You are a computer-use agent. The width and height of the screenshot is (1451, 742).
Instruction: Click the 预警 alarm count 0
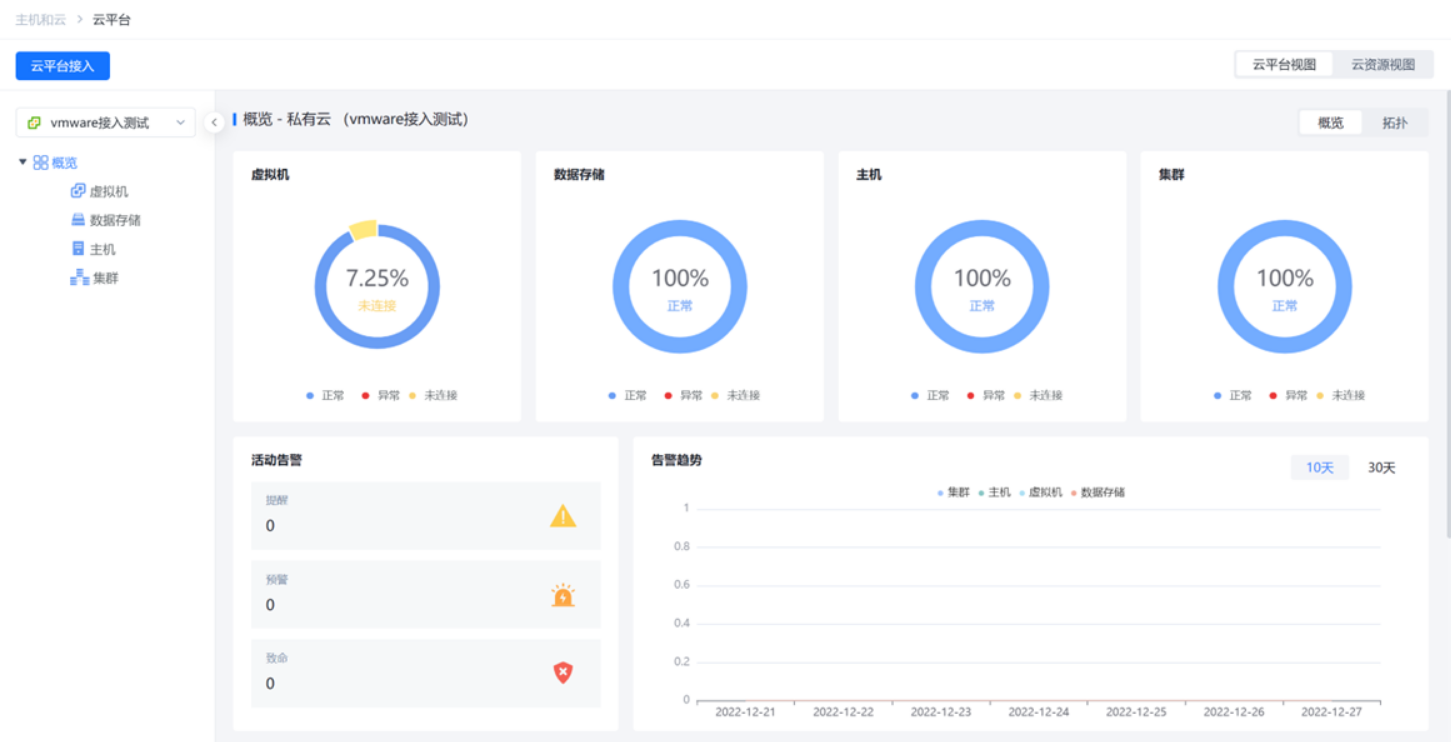coord(270,605)
